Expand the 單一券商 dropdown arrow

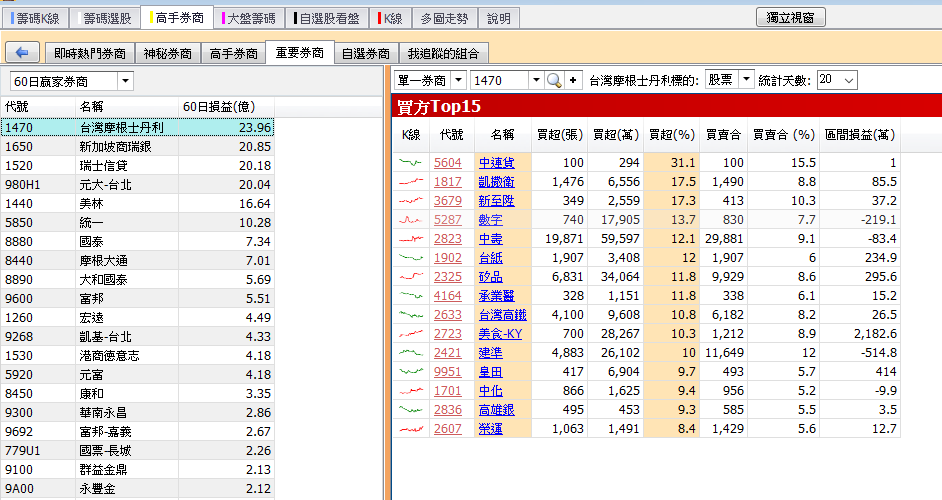click(x=458, y=80)
